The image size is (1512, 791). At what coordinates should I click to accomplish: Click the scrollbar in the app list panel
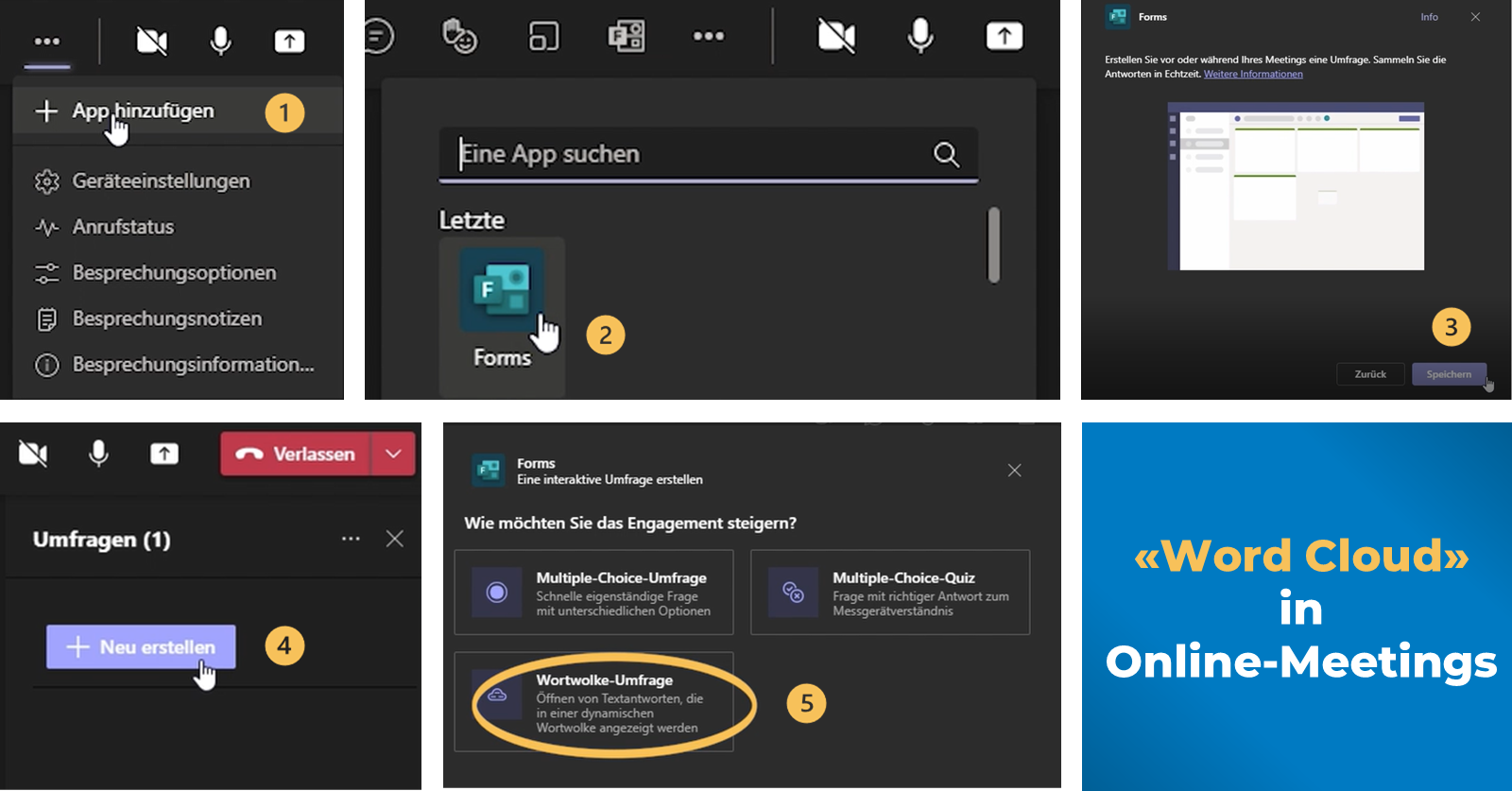click(993, 245)
